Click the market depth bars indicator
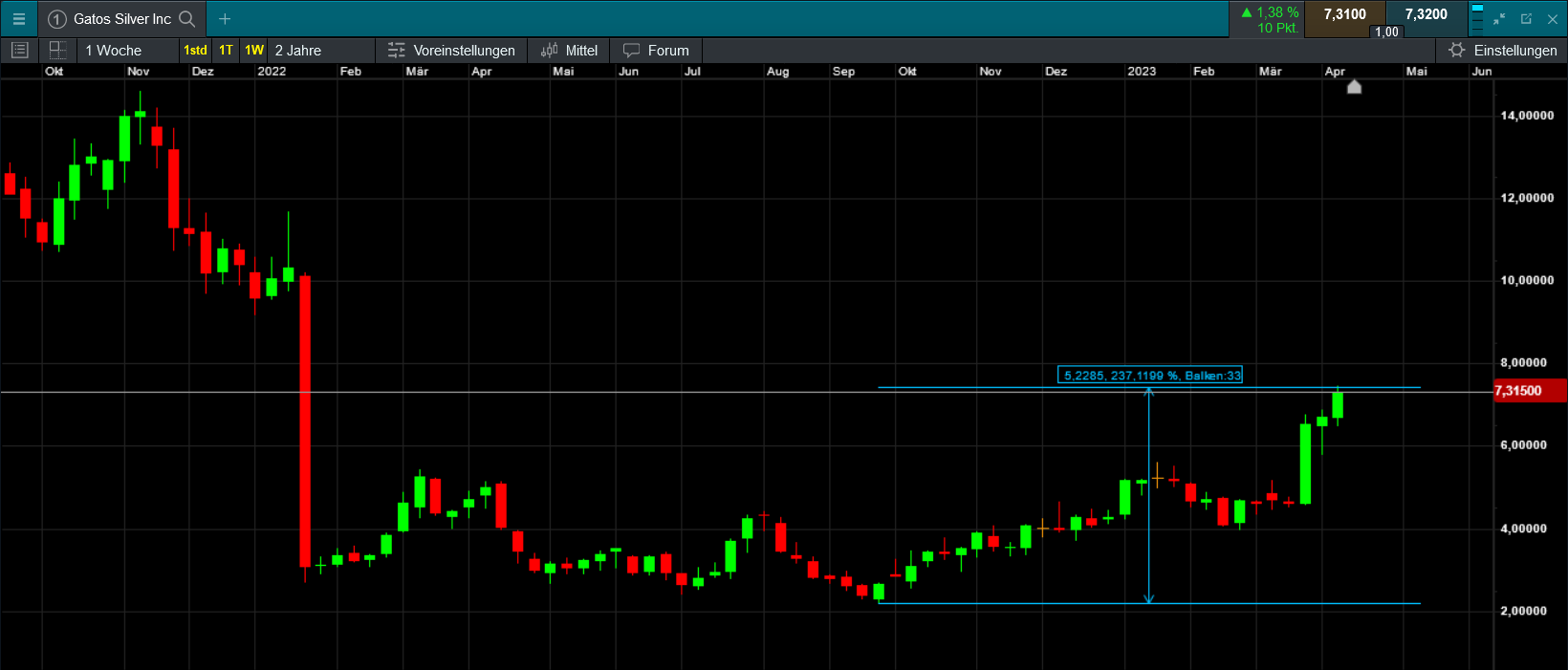 pos(1477,19)
